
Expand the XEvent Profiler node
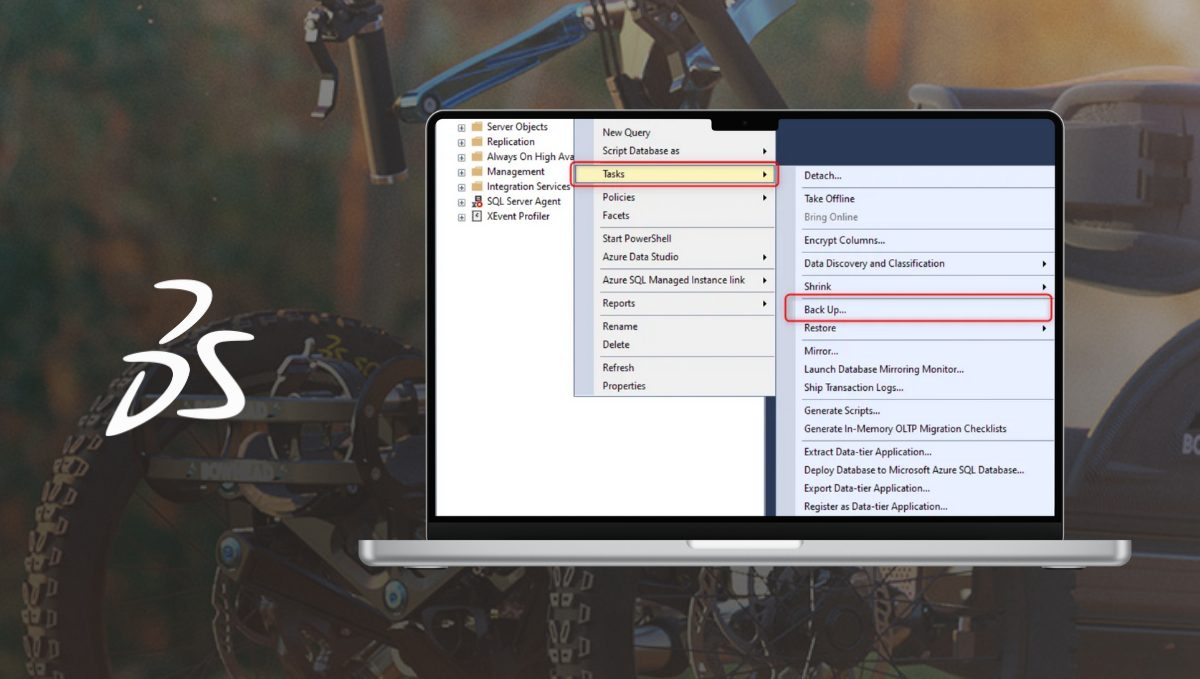(x=462, y=217)
